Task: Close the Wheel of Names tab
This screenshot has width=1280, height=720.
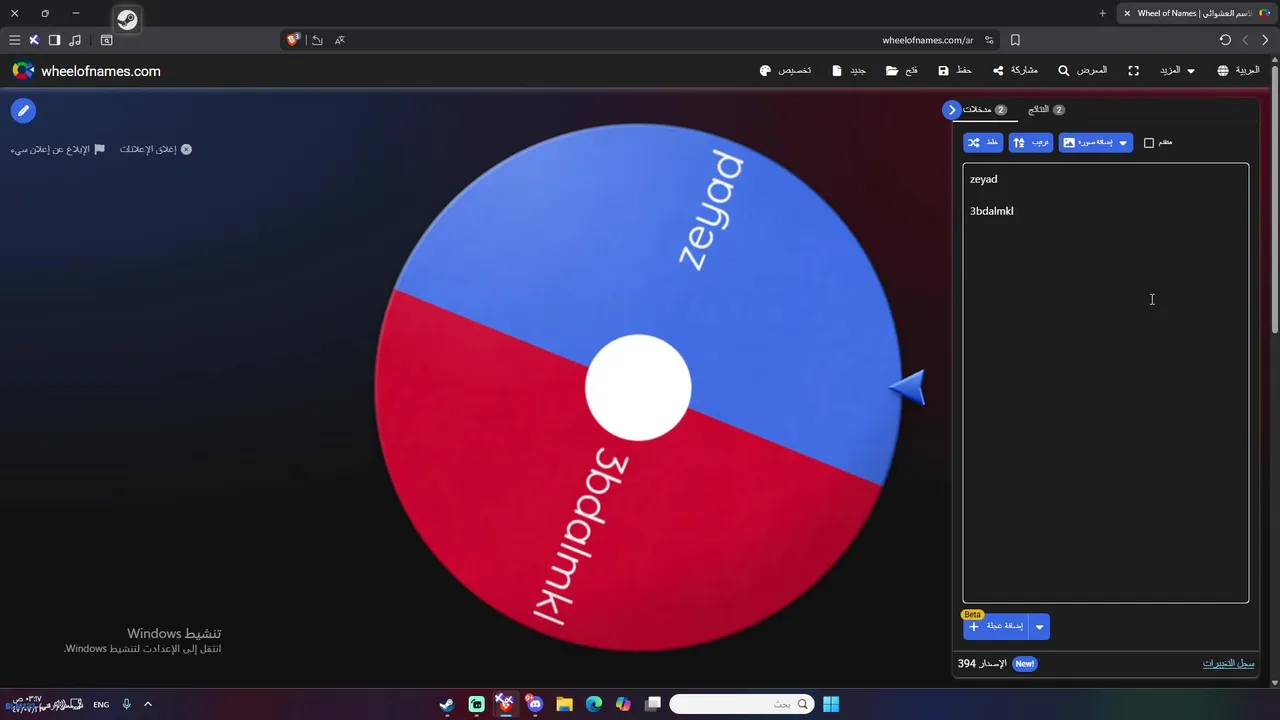Action: tap(1127, 13)
